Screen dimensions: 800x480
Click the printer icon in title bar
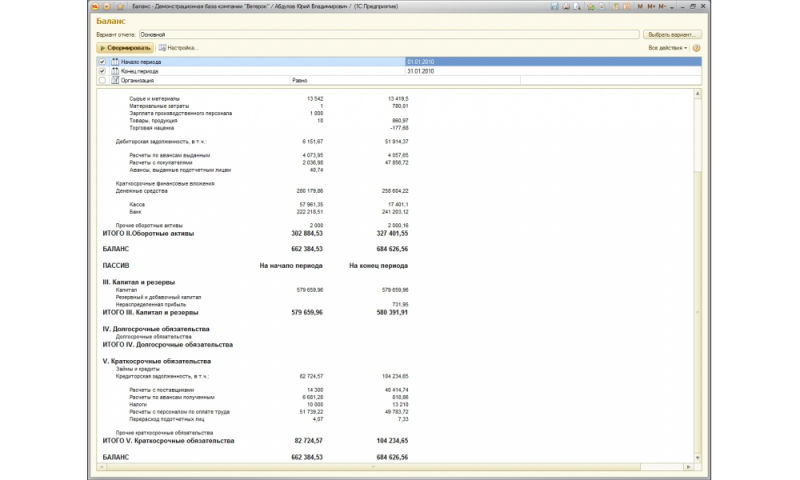pos(566,6)
